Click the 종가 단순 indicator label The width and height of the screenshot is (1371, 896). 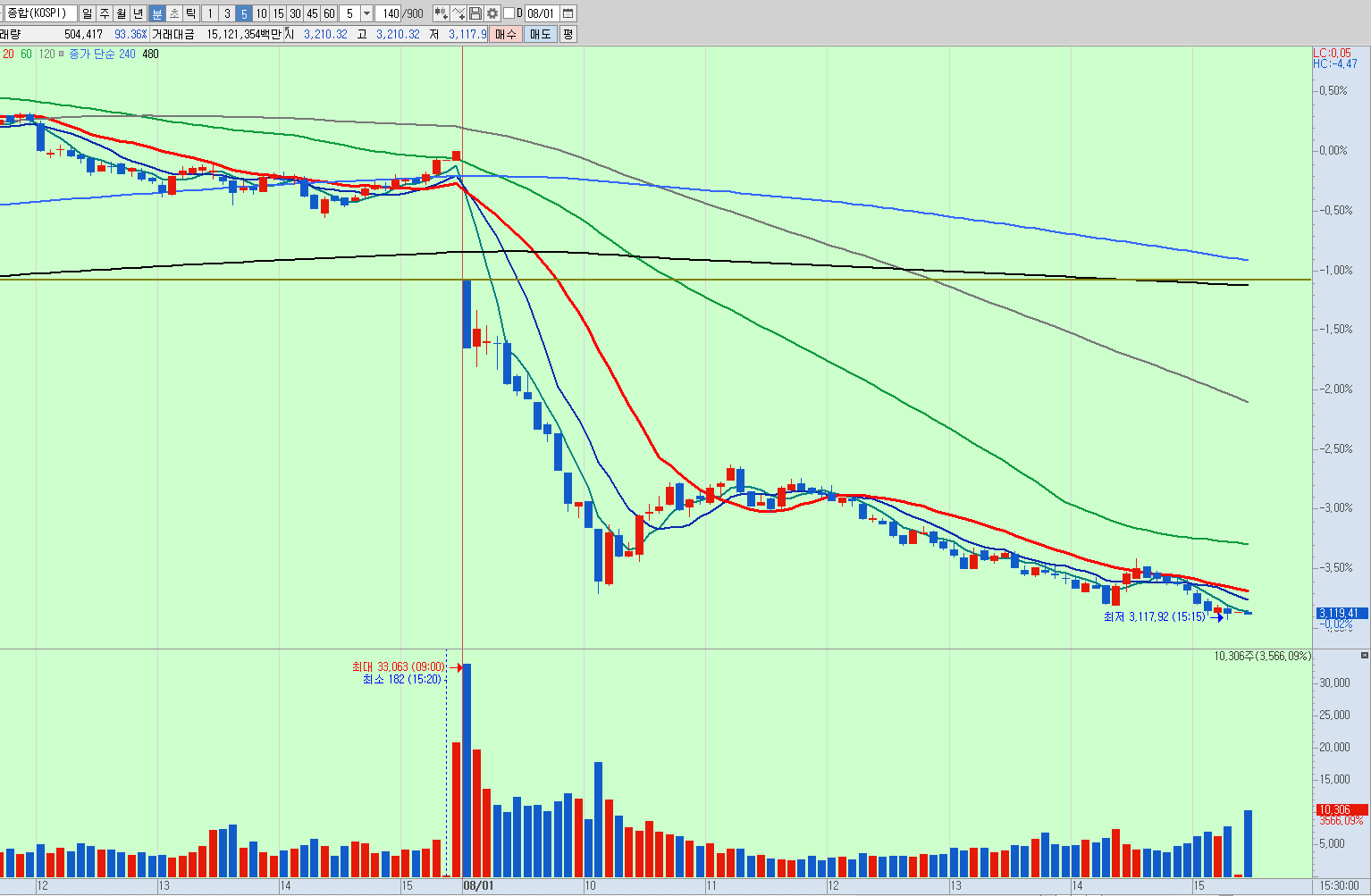(92, 54)
